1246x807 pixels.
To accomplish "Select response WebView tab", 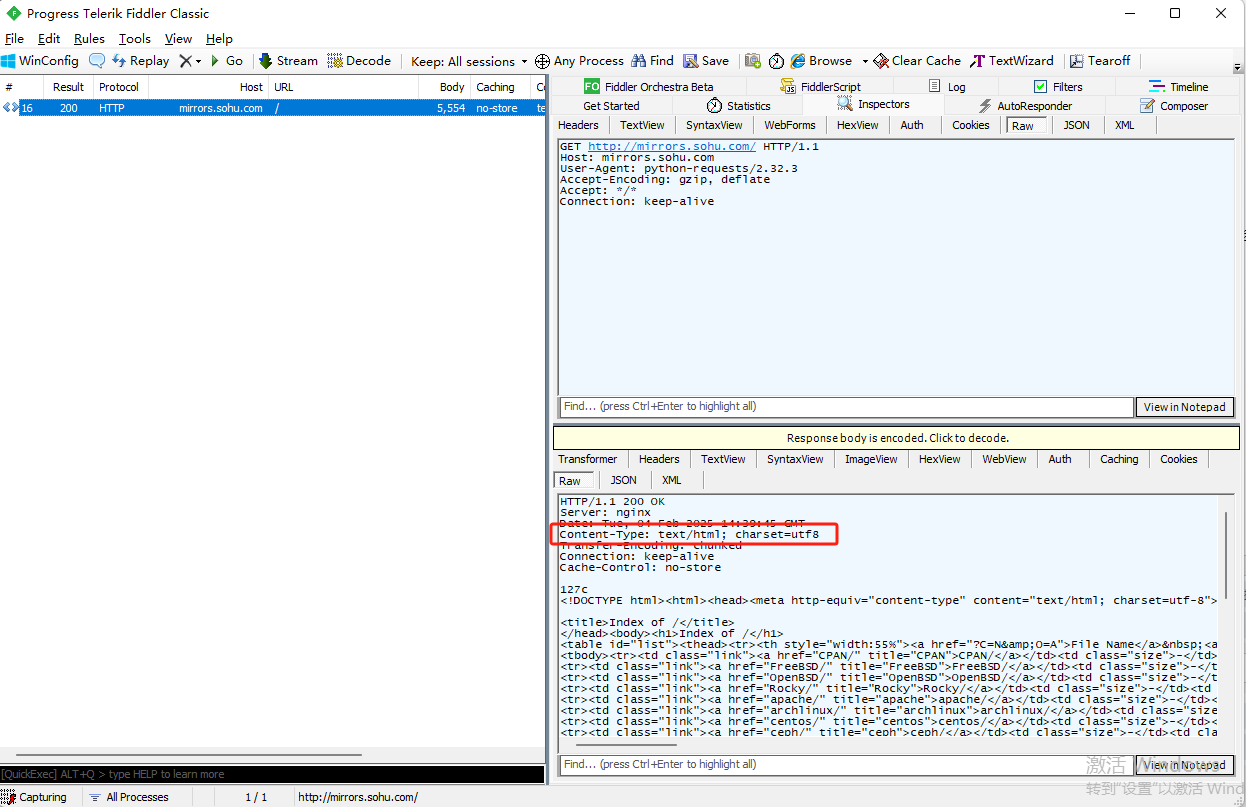I will tap(1004, 459).
